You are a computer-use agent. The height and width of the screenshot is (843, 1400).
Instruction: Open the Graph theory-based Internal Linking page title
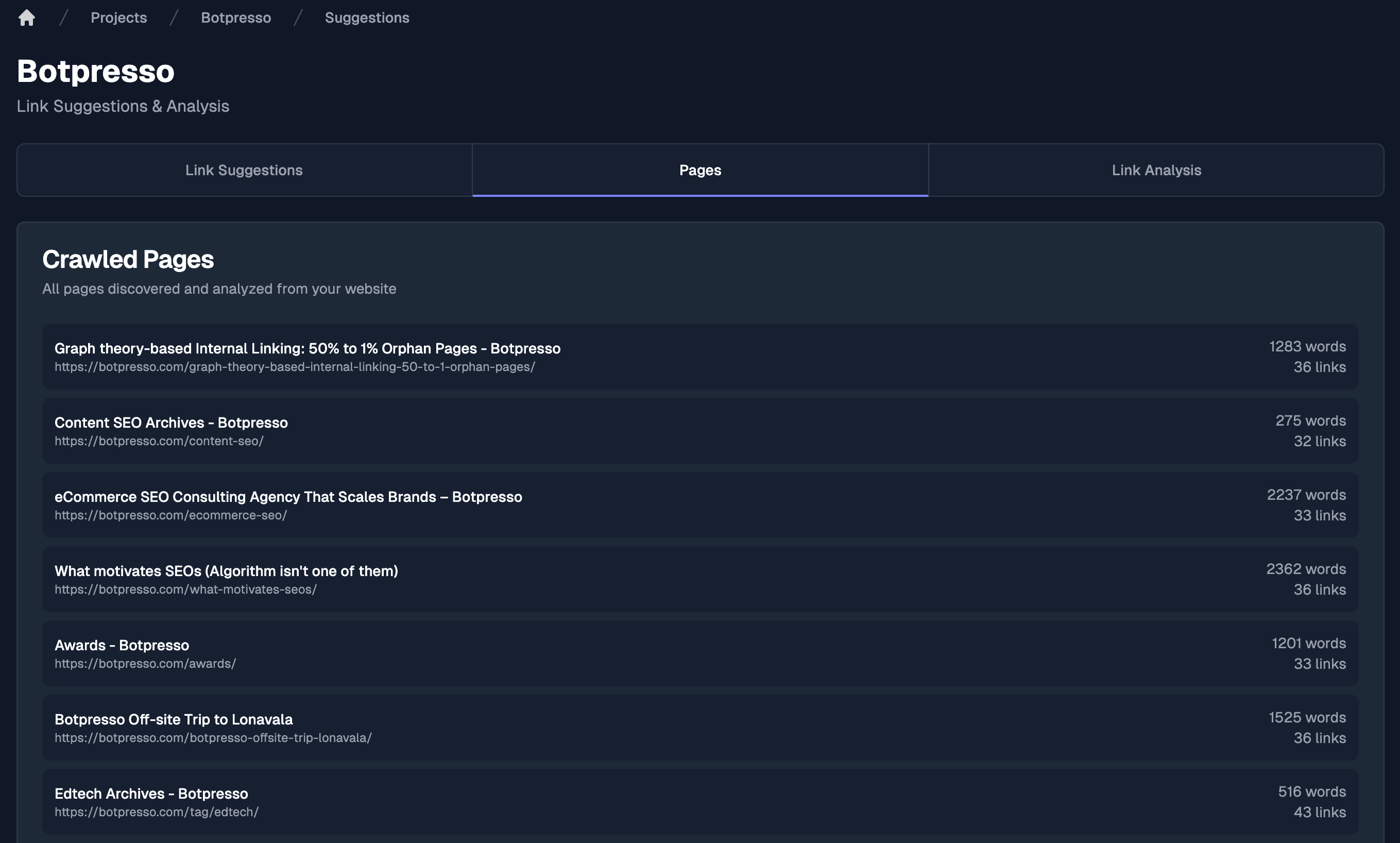click(x=307, y=348)
